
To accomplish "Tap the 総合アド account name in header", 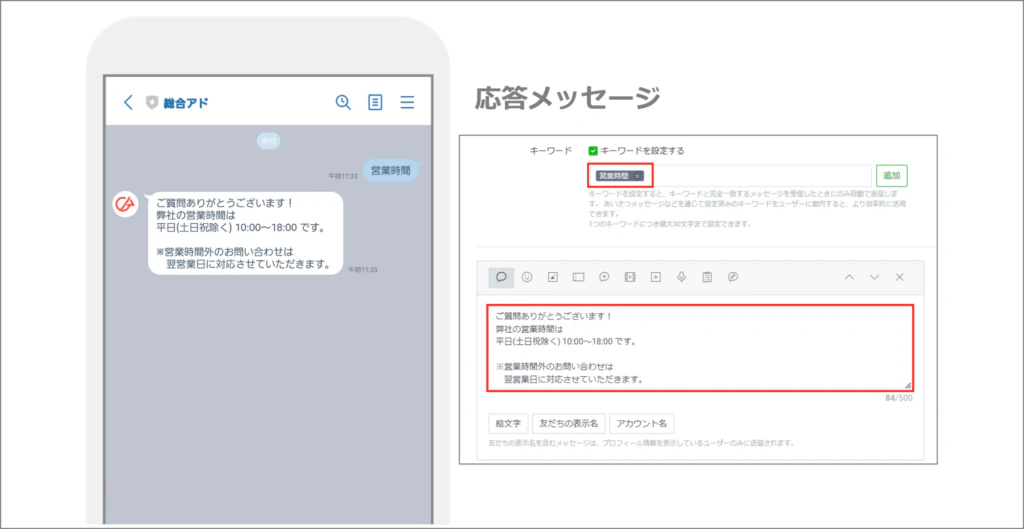I will click(186, 103).
